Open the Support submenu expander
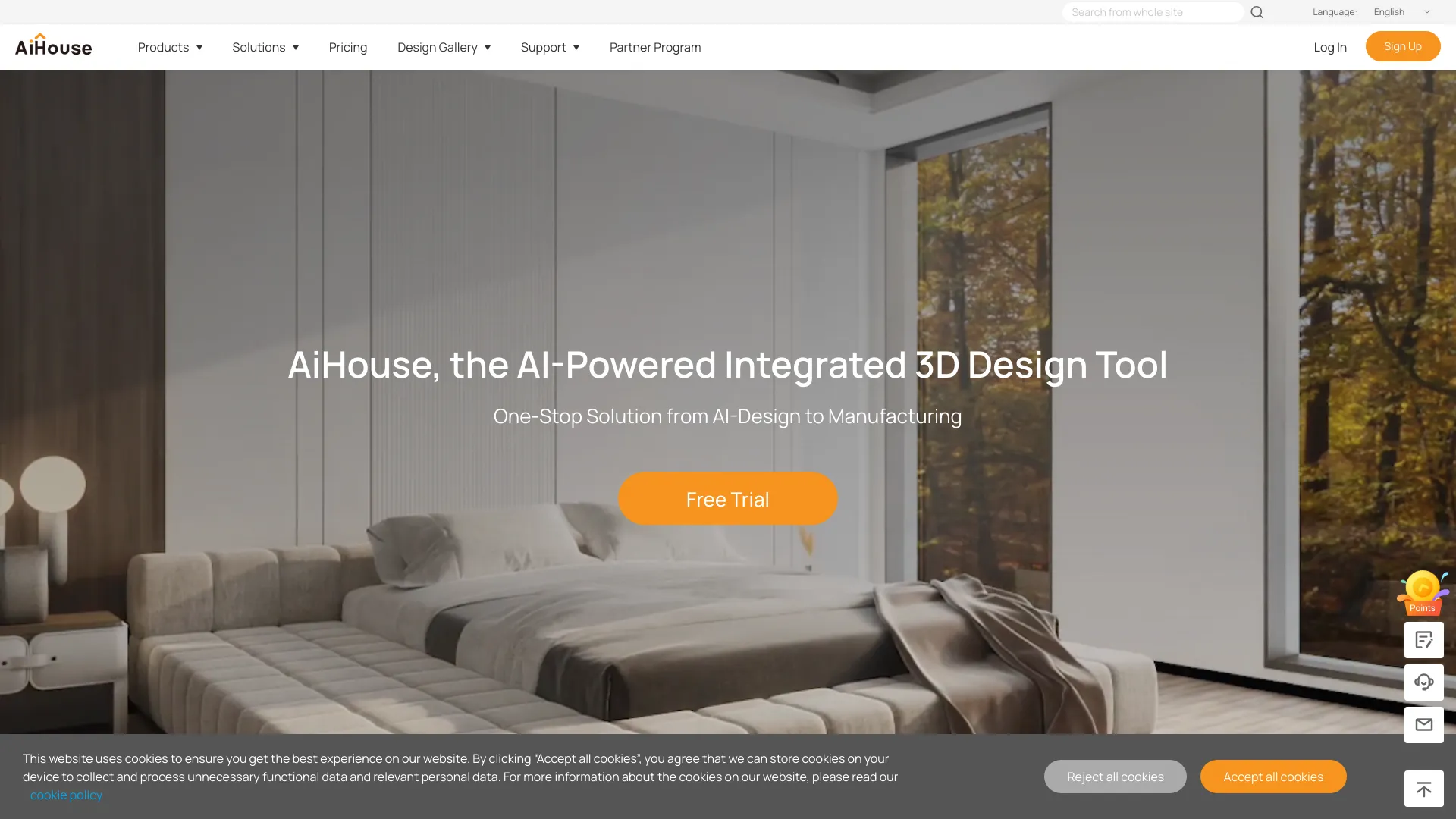This screenshot has height=819, width=1456. tap(576, 47)
